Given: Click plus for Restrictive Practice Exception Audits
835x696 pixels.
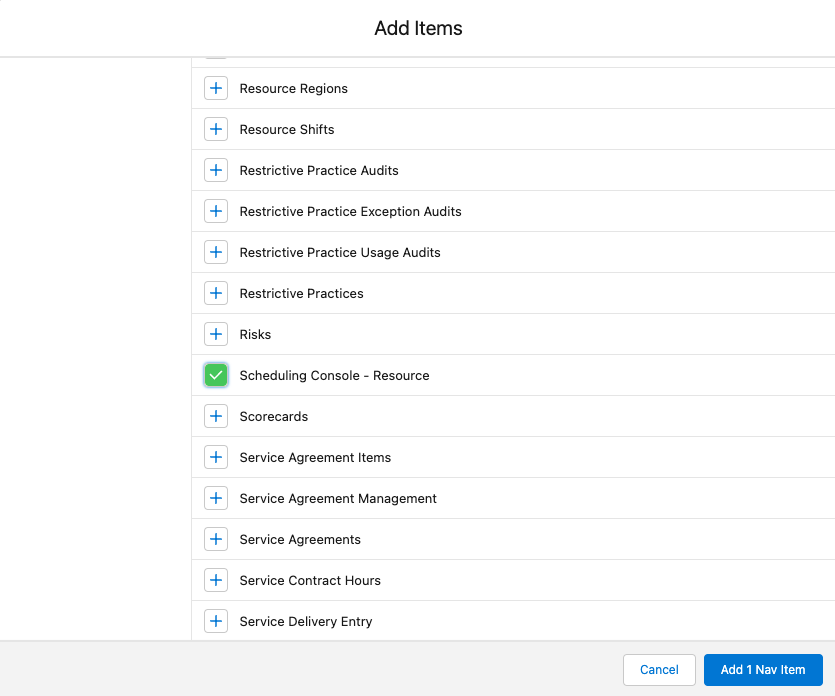Looking at the screenshot, I should (x=216, y=211).
